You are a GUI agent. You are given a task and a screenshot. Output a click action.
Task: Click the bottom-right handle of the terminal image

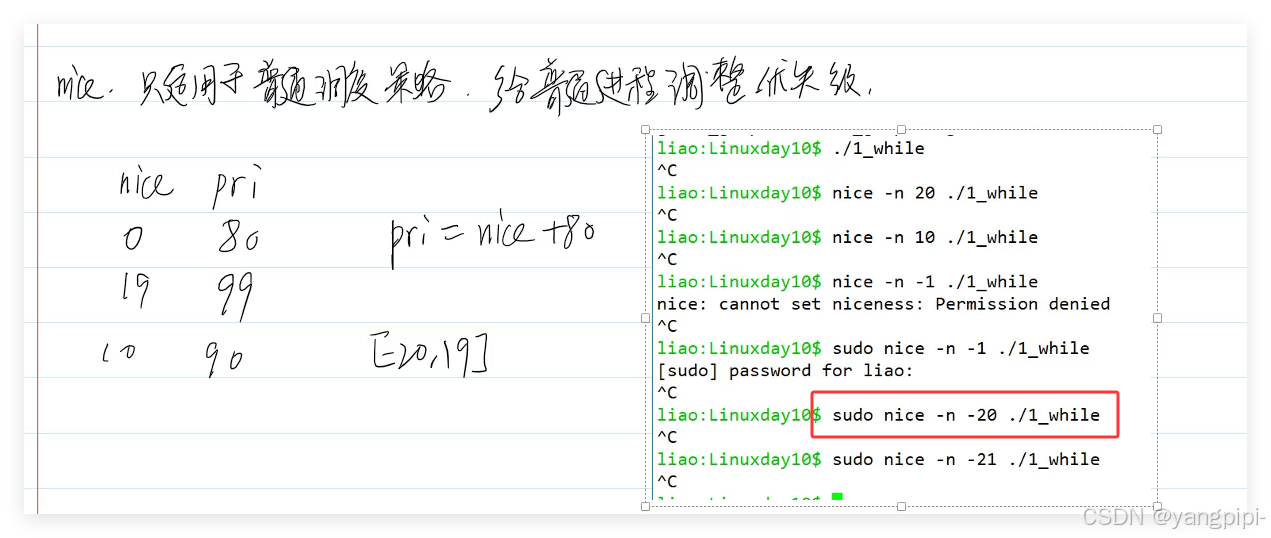tap(1157, 506)
